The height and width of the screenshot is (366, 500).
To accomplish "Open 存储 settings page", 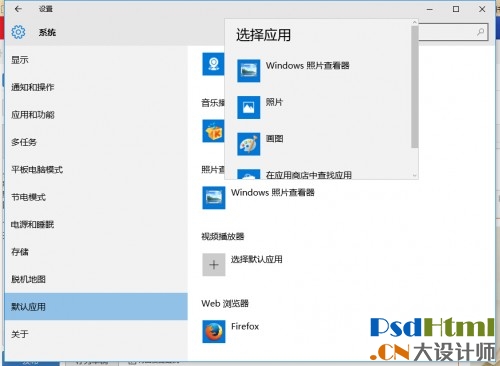I will coord(96,252).
